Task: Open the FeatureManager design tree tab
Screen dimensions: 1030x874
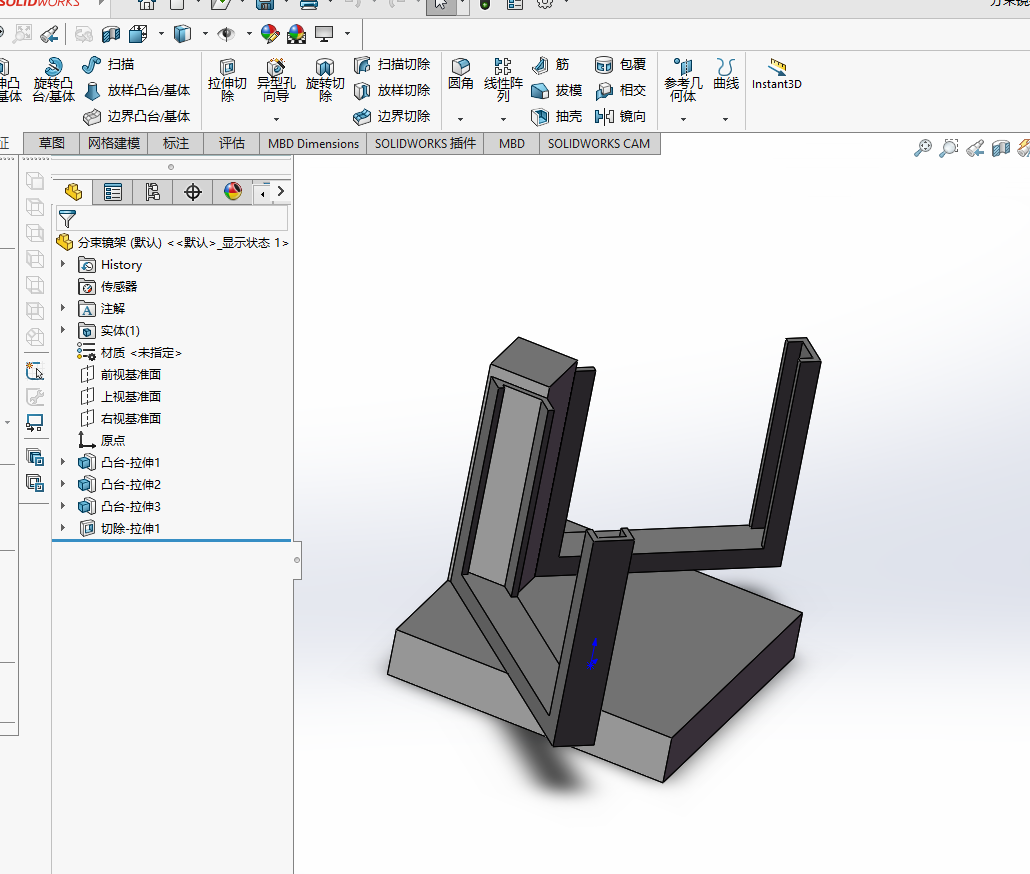Action: tap(73, 192)
